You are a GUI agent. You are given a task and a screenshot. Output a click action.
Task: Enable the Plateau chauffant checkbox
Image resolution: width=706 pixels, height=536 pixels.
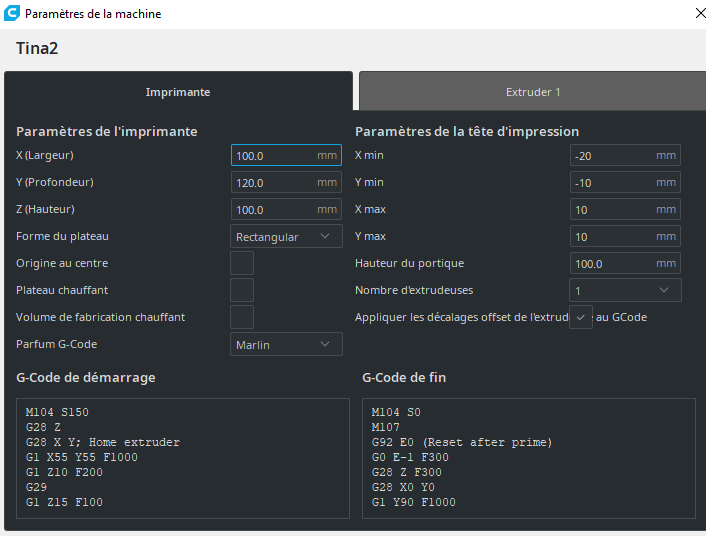[242, 290]
